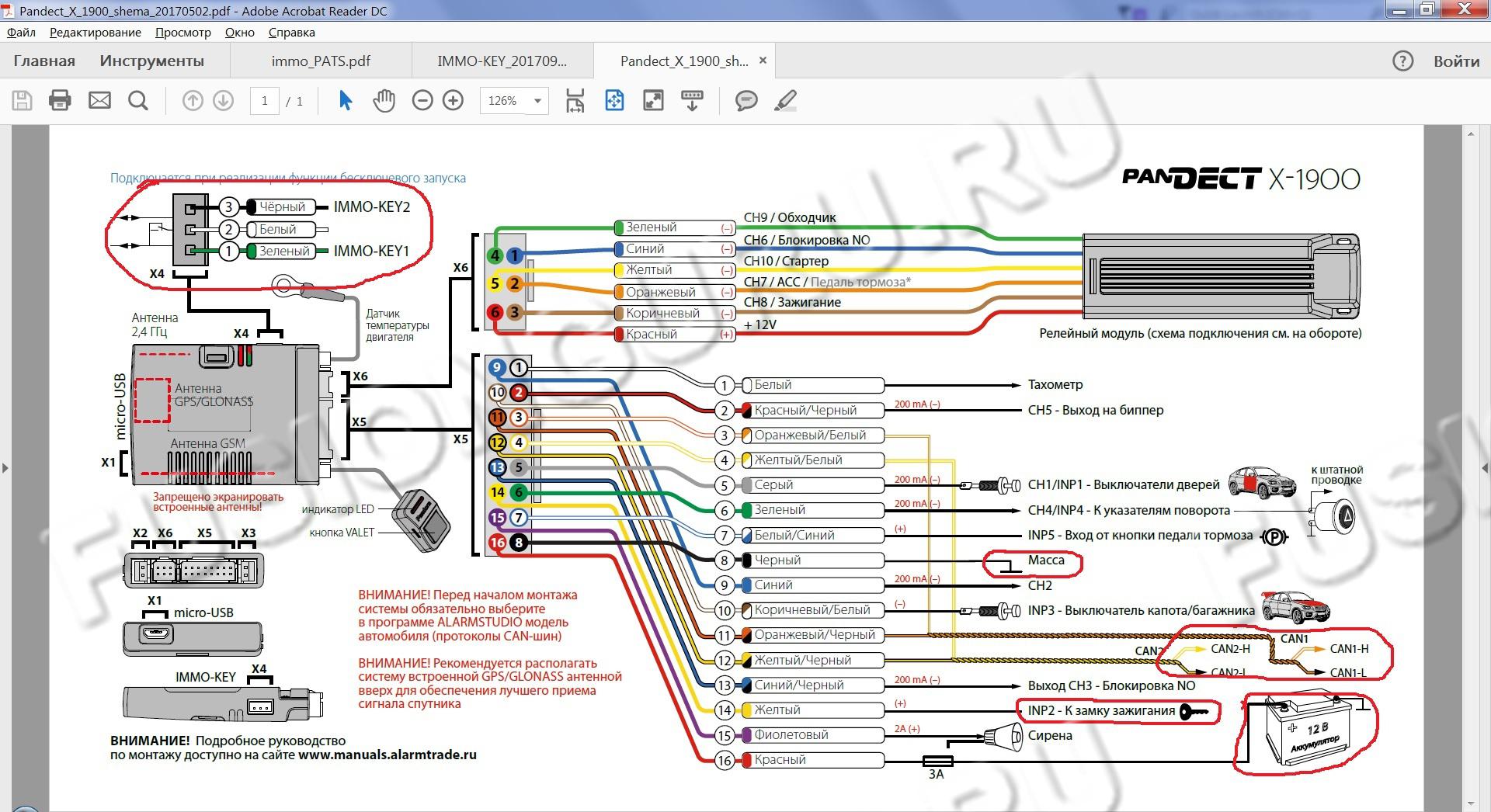
Task: Print the document with printer icon
Action: coord(60,101)
